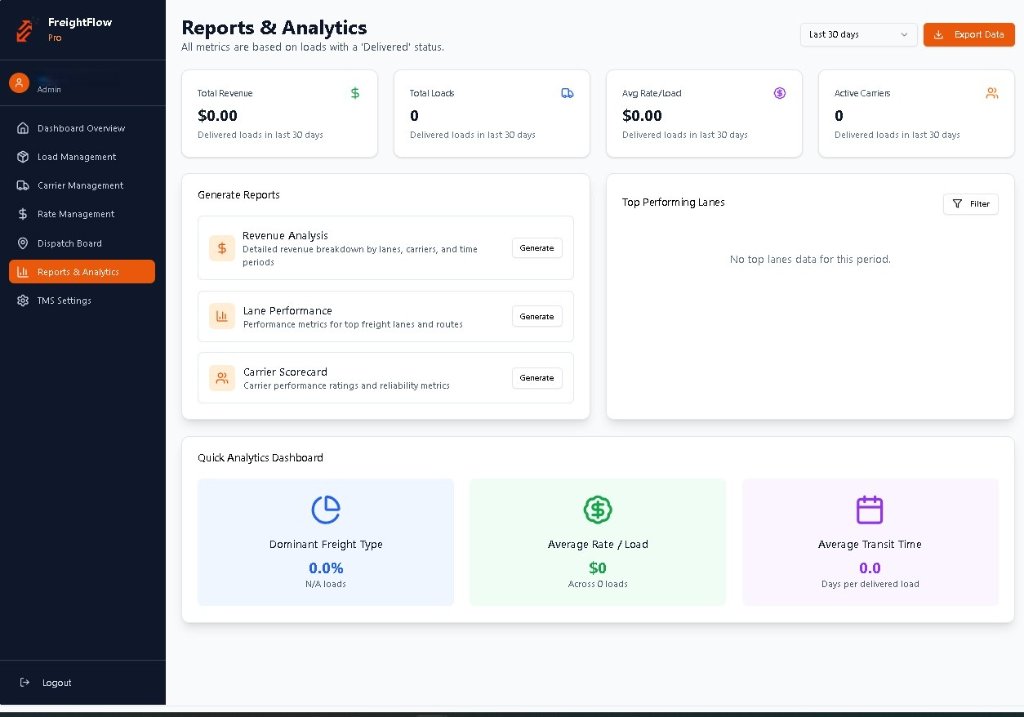
Task: Open Dashboard Overview in sidebar
Action: pos(81,128)
